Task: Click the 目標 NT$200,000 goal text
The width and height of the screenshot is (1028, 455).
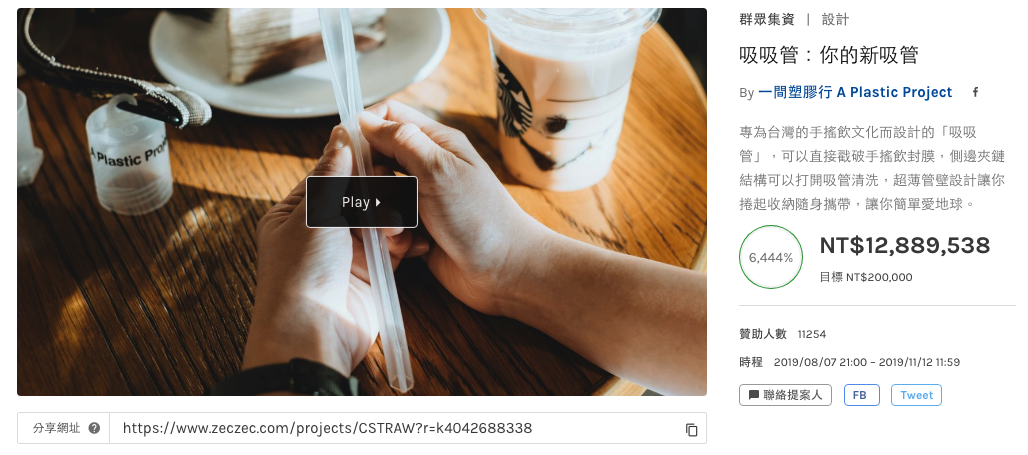Action: pos(865,277)
